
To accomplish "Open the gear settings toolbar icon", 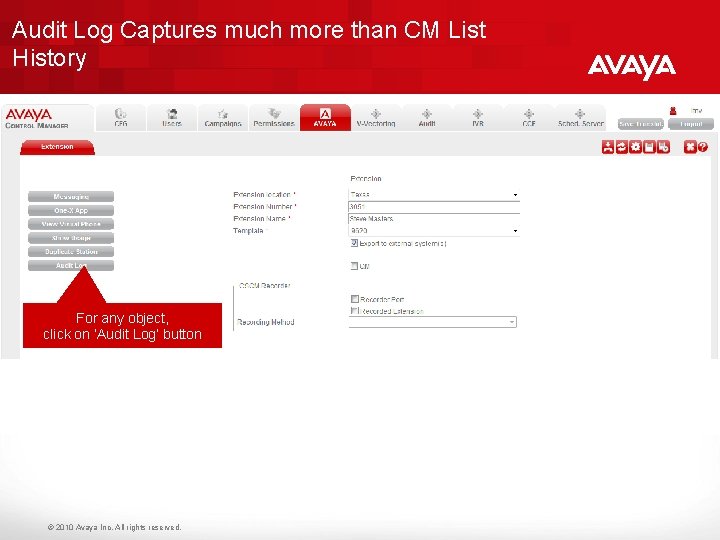I will (636, 147).
